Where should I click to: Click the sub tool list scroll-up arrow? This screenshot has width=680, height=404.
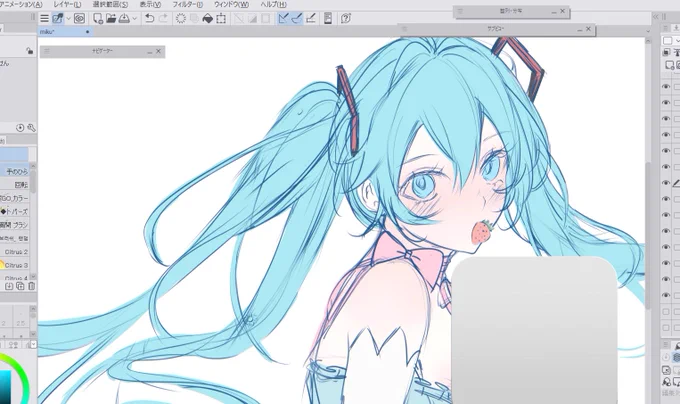tap(33, 166)
